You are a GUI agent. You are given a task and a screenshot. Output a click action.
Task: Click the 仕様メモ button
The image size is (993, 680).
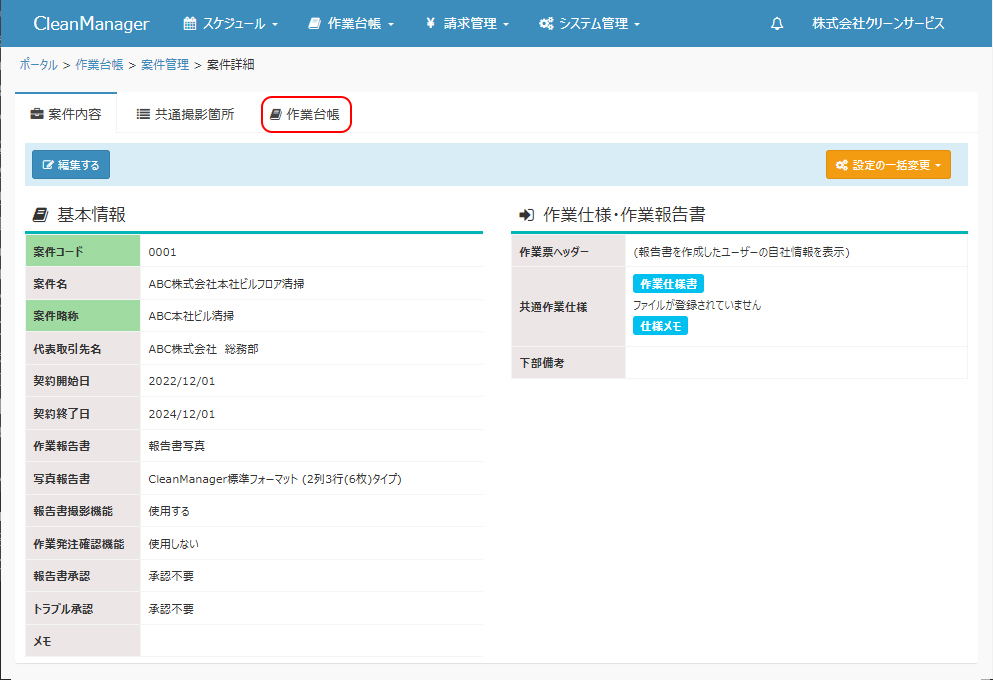[660, 326]
